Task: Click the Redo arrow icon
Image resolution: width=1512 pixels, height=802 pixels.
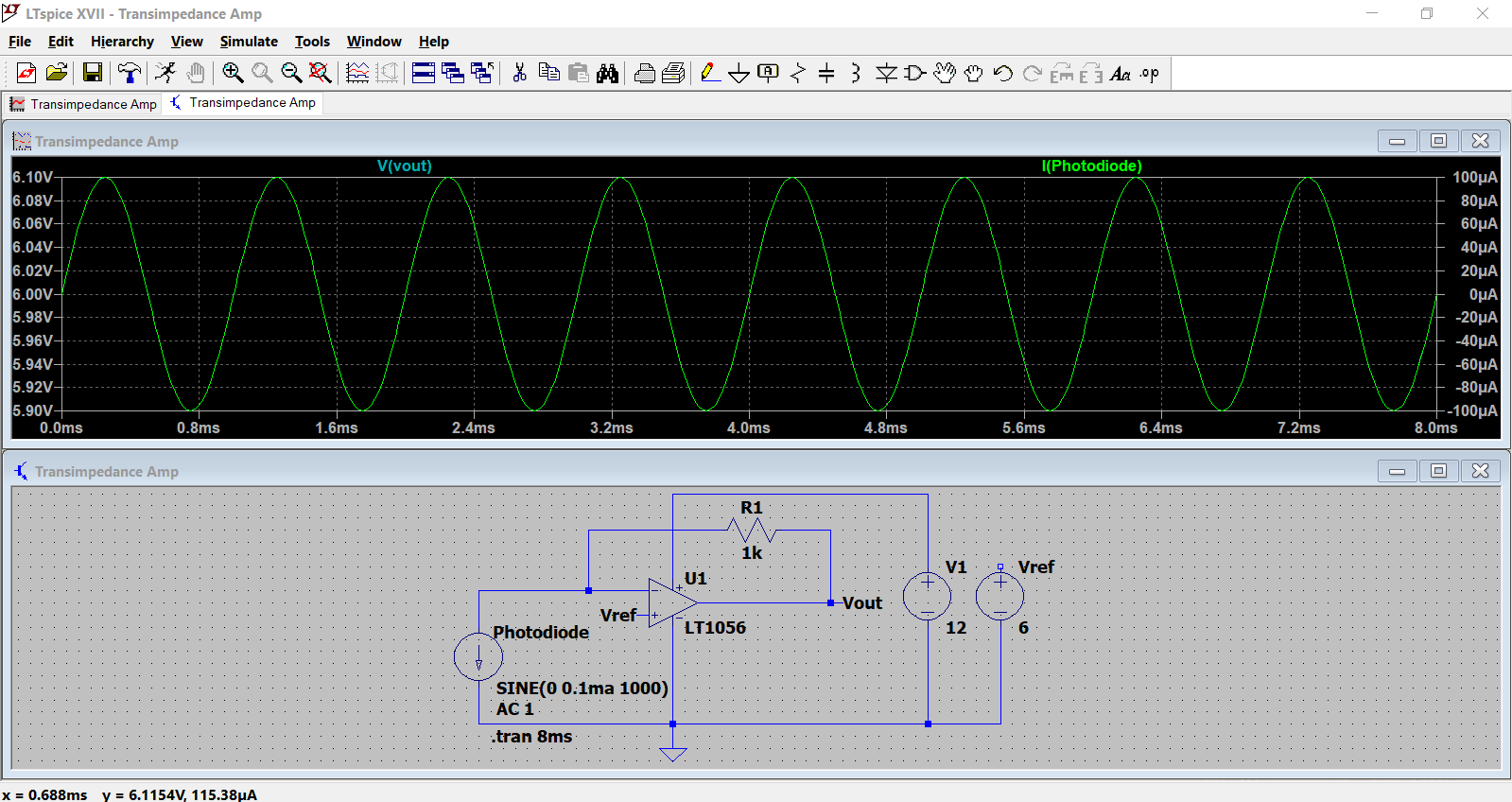Action: point(1033,73)
